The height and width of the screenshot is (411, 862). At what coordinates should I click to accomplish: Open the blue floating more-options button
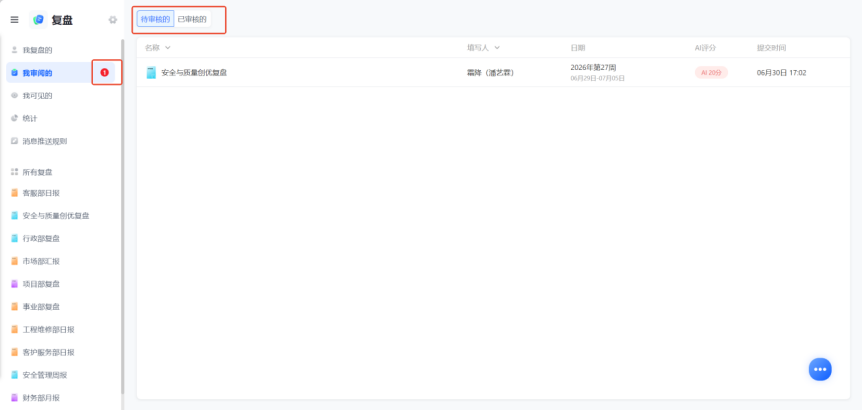(820, 369)
